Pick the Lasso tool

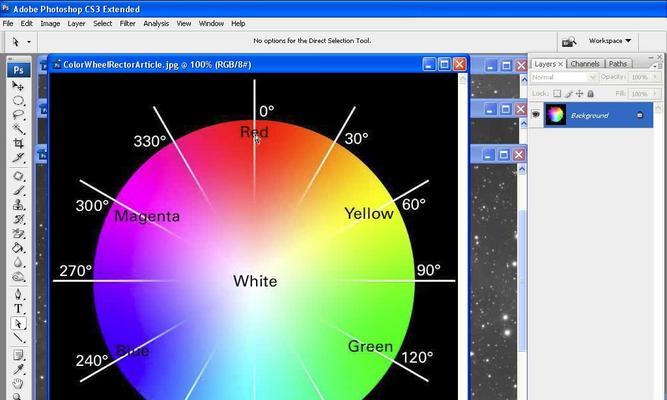[18, 115]
